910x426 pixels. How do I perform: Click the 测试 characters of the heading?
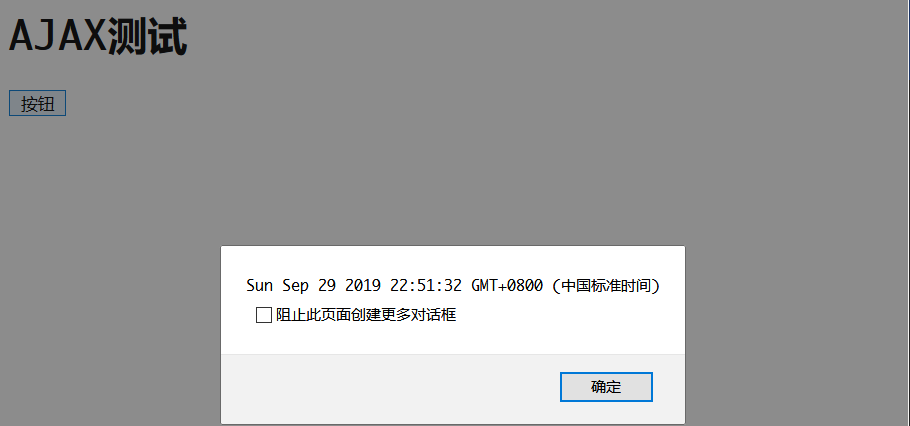tap(148, 37)
